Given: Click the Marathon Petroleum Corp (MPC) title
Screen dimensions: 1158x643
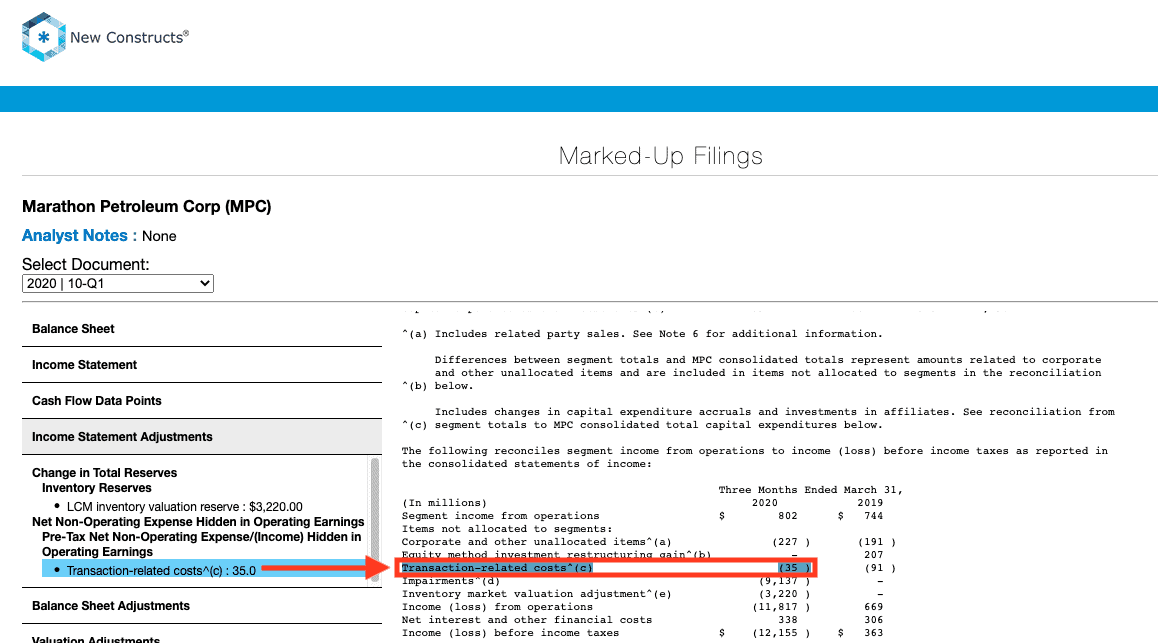Looking at the screenshot, I should pos(146,207).
